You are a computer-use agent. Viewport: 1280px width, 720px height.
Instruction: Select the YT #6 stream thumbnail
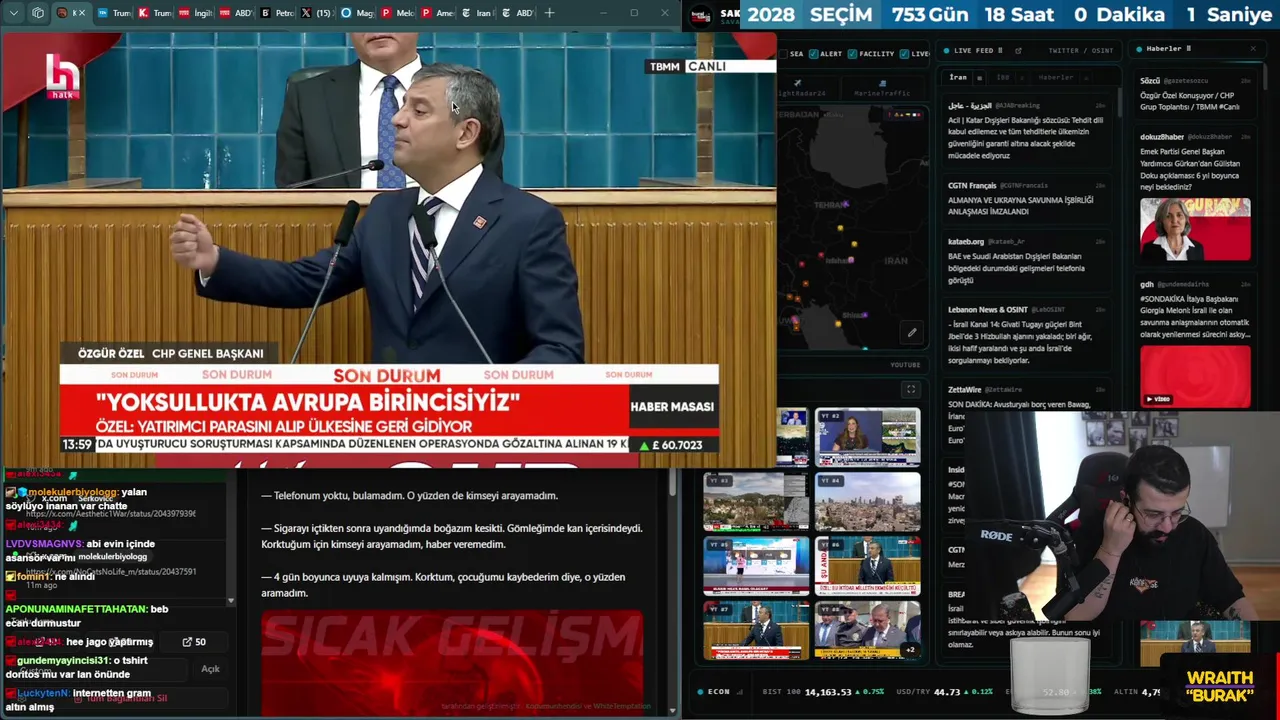point(868,566)
